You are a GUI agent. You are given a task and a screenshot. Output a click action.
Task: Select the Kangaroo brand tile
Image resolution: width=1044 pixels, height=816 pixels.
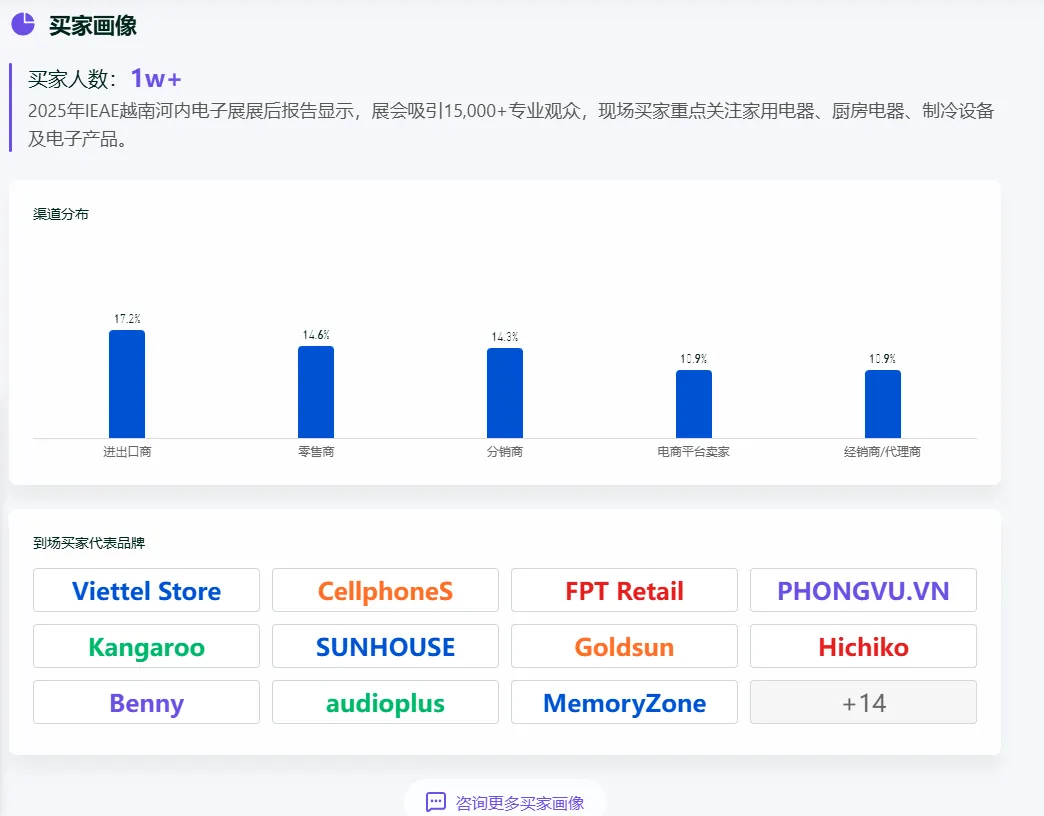pos(146,646)
